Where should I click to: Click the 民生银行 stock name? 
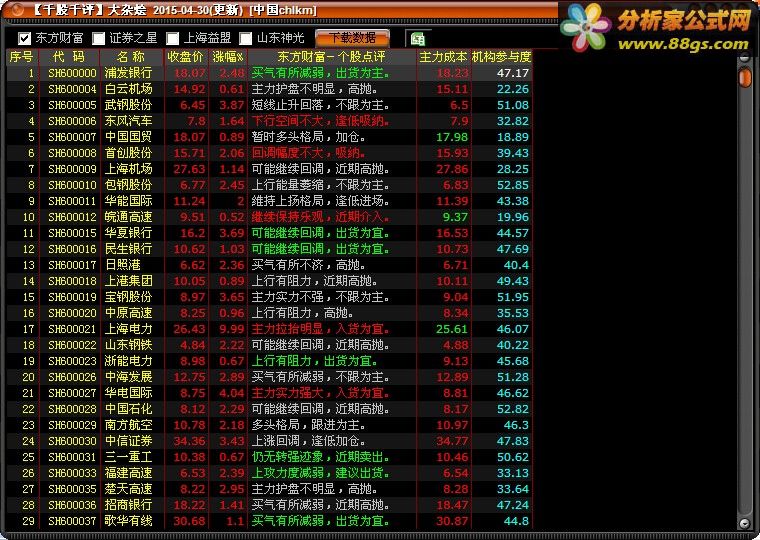click(128, 249)
